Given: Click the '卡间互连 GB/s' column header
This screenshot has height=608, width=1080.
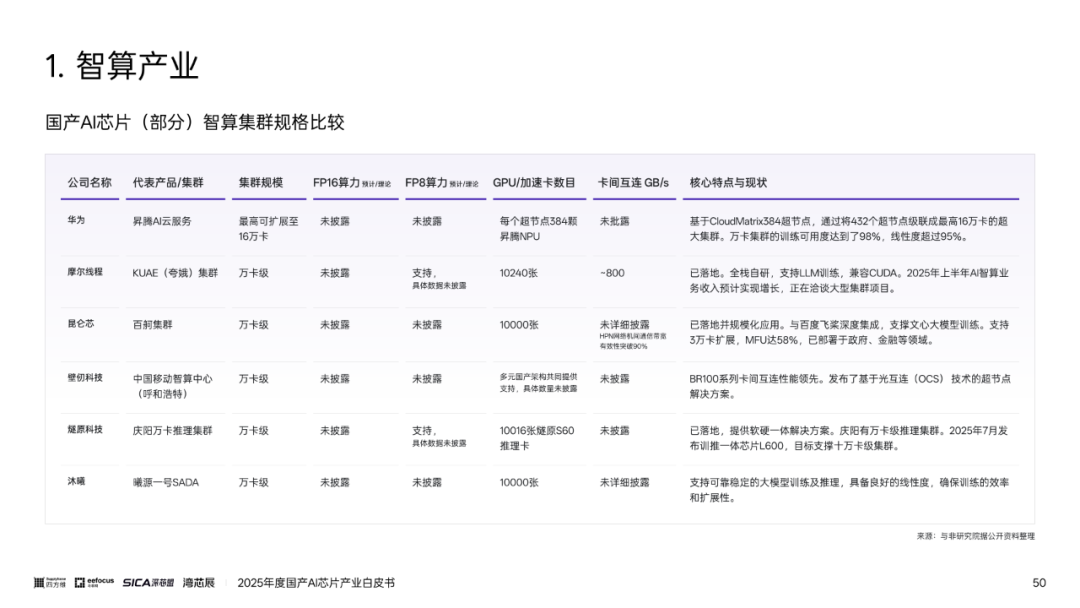Looking at the screenshot, I should coord(633,182).
